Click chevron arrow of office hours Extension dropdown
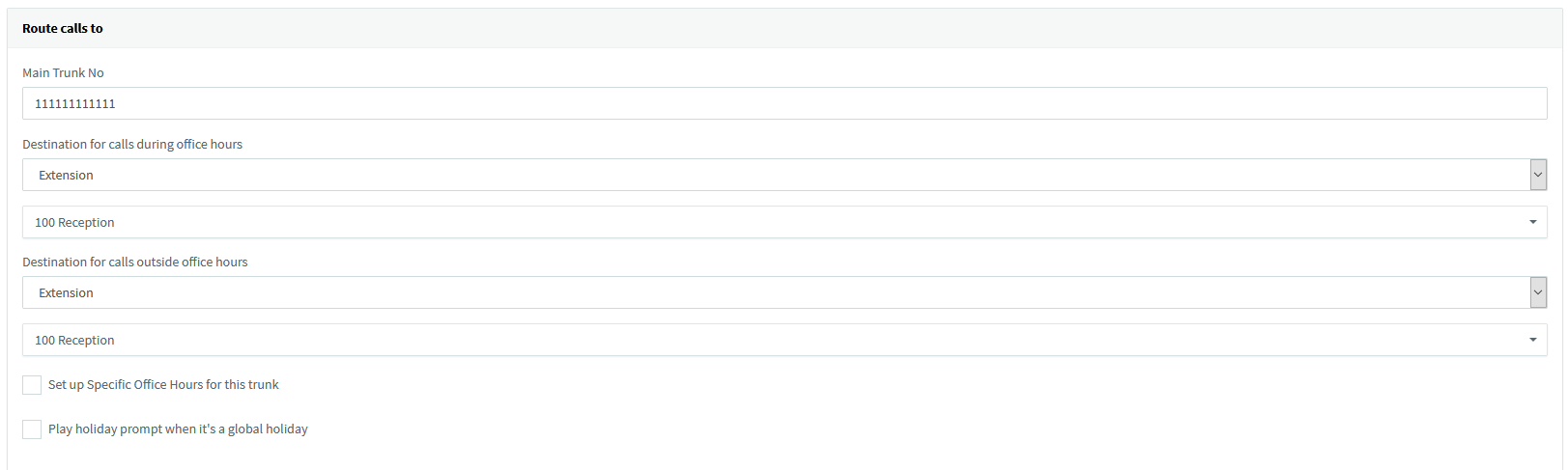1568x470 pixels. click(1538, 175)
